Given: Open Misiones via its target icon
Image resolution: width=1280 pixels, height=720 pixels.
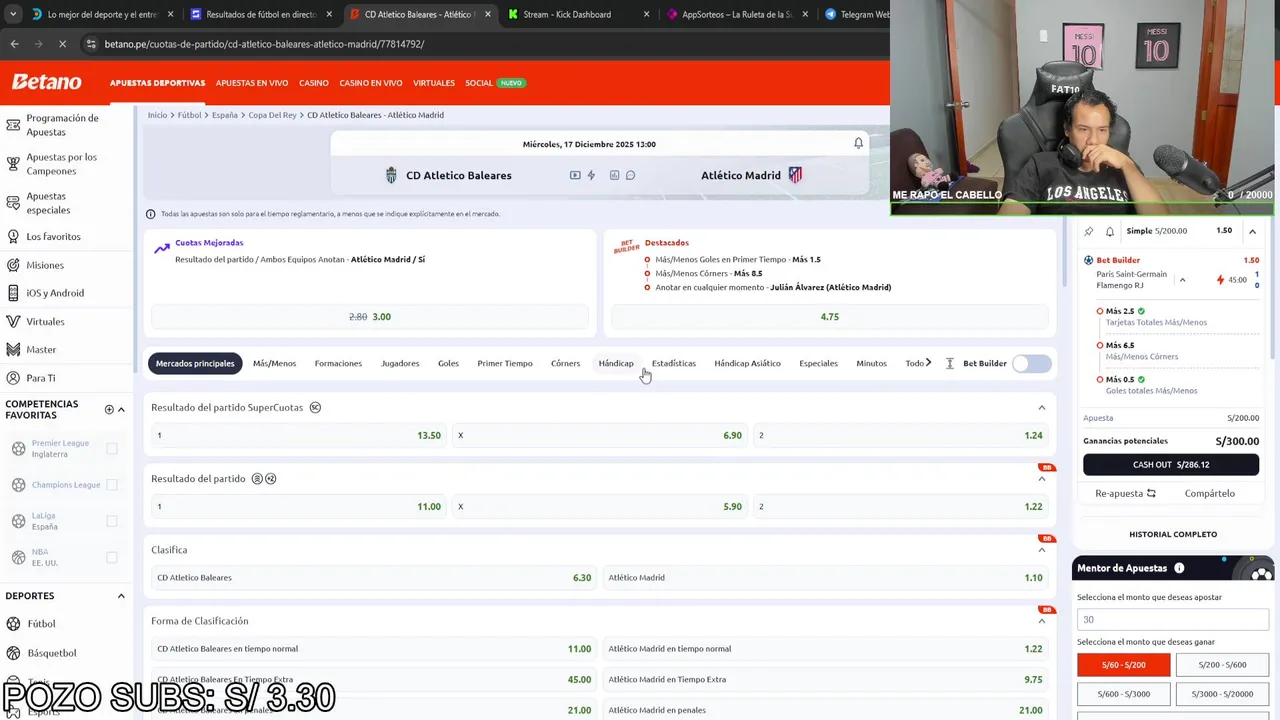Looking at the screenshot, I should point(13,265).
